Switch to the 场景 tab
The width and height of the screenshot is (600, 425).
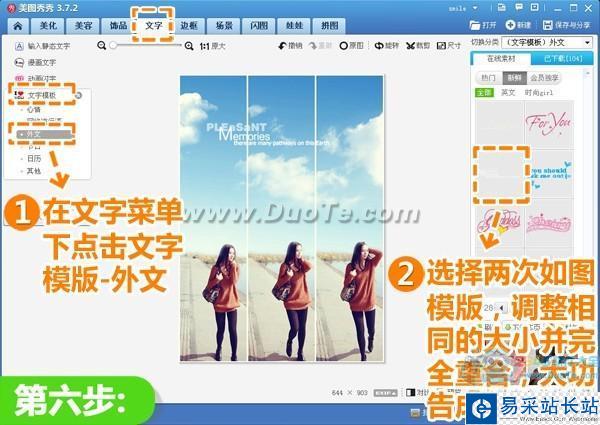click(x=224, y=26)
